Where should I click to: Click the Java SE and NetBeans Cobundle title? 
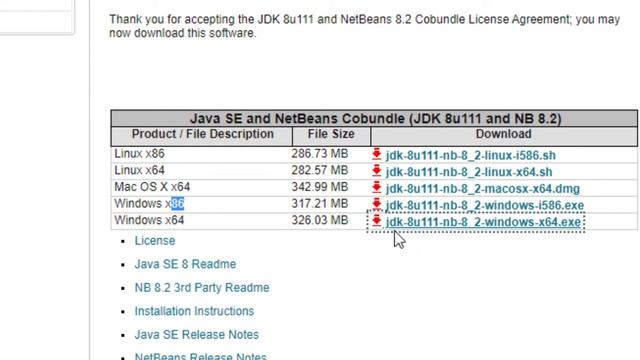coord(375,119)
